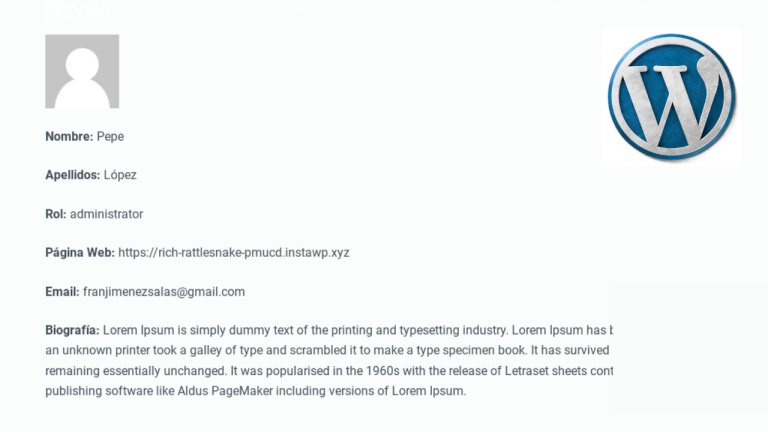768x432 pixels.
Task: Open the Contact menu item
Action: (735, 7)
